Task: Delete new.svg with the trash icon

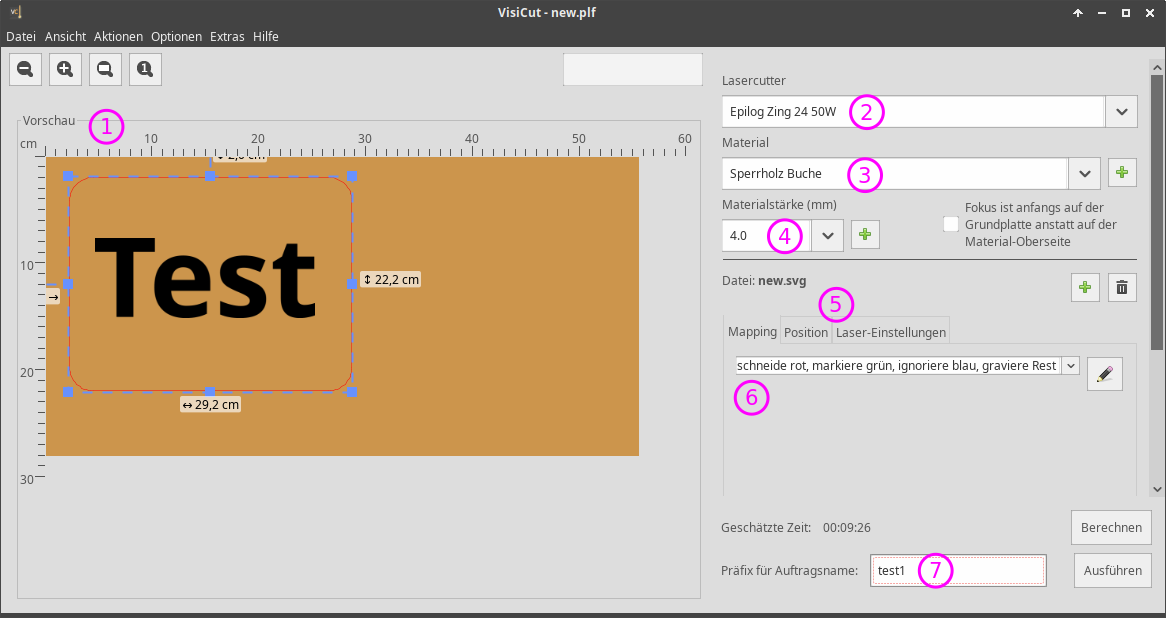Action: tap(1122, 288)
